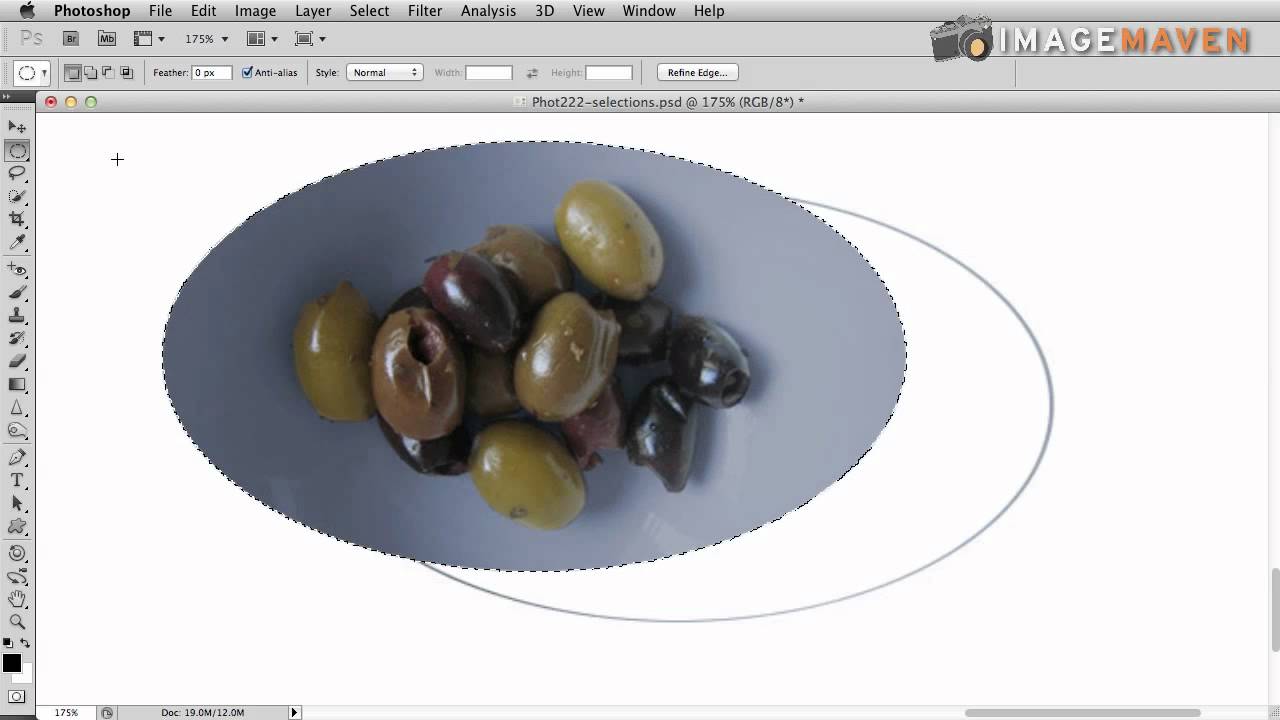The width and height of the screenshot is (1280, 720).
Task: Choose New selection mode
Action: (73, 73)
